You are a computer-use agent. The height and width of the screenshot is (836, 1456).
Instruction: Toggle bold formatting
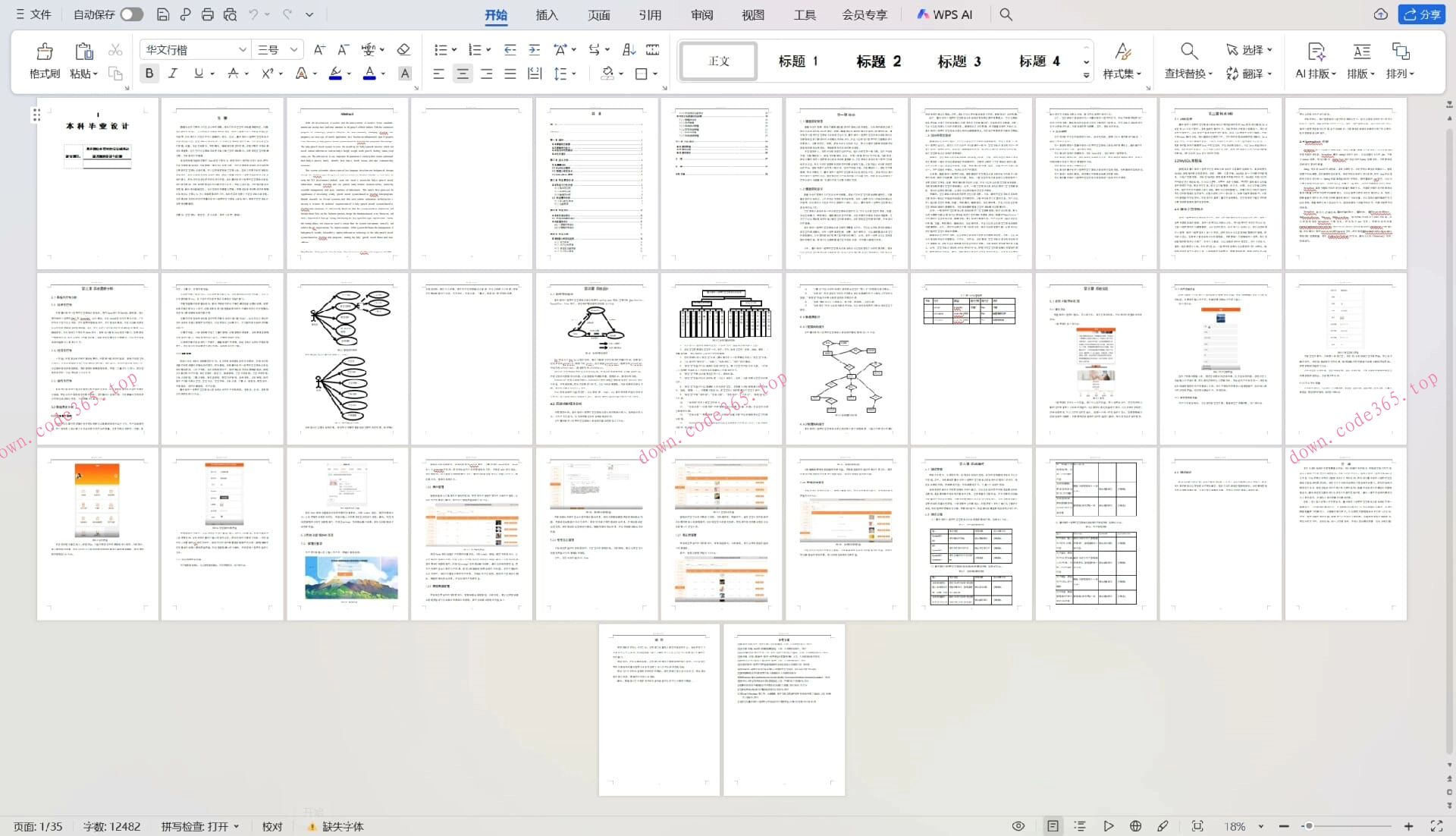(x=149, y=74)
